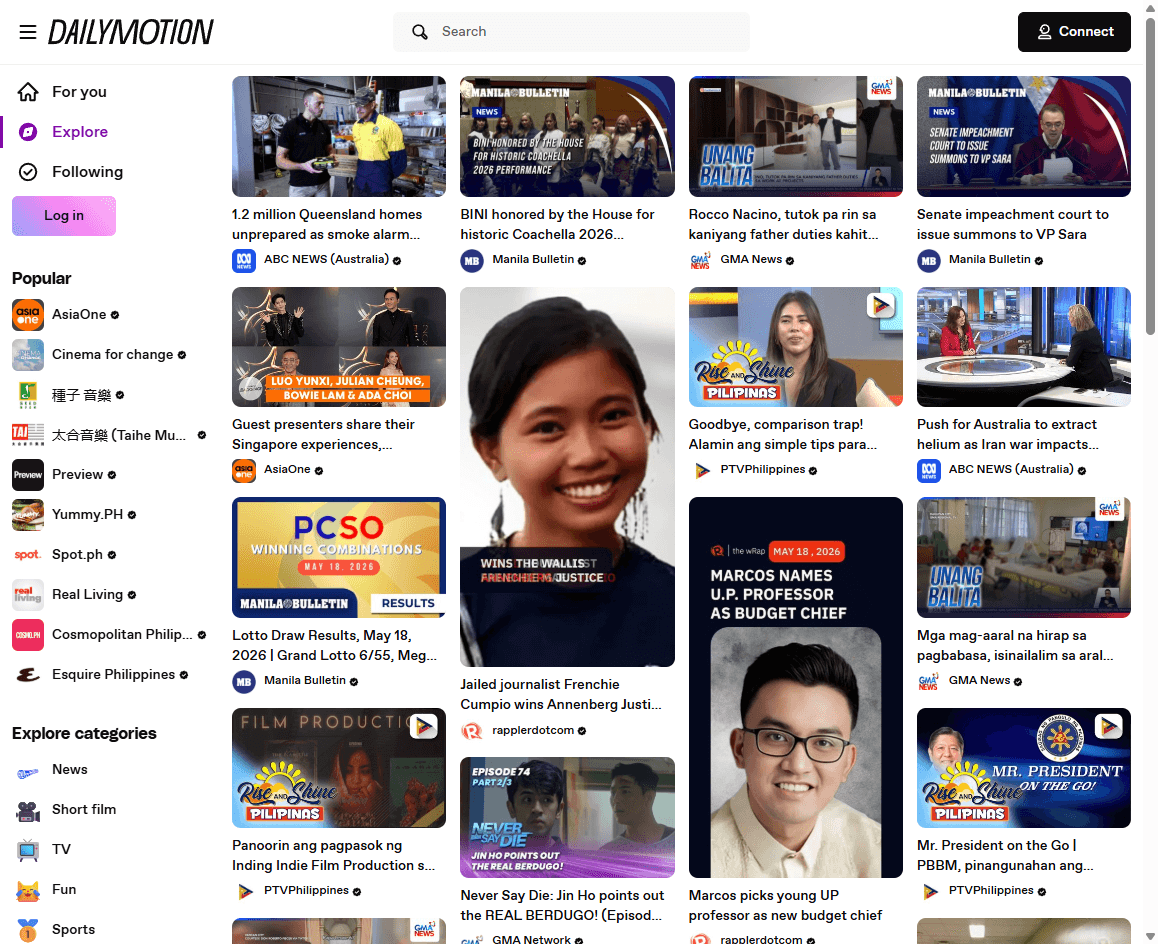Open 'Jailed journalist Frenchie Cumpio' video title
Image resolution: width=1158 pixels, height=944 pixels.
(x=561, y=694)
